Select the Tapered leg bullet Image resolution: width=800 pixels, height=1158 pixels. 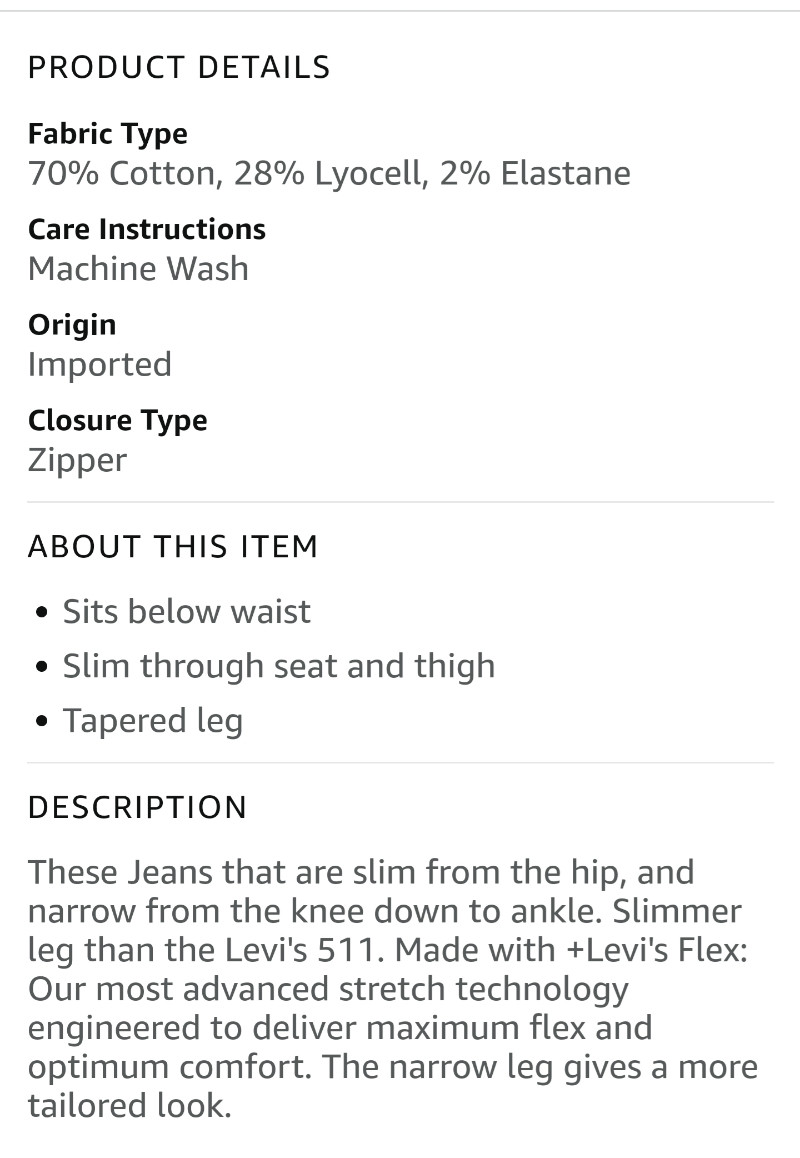[x=153, y=721]
